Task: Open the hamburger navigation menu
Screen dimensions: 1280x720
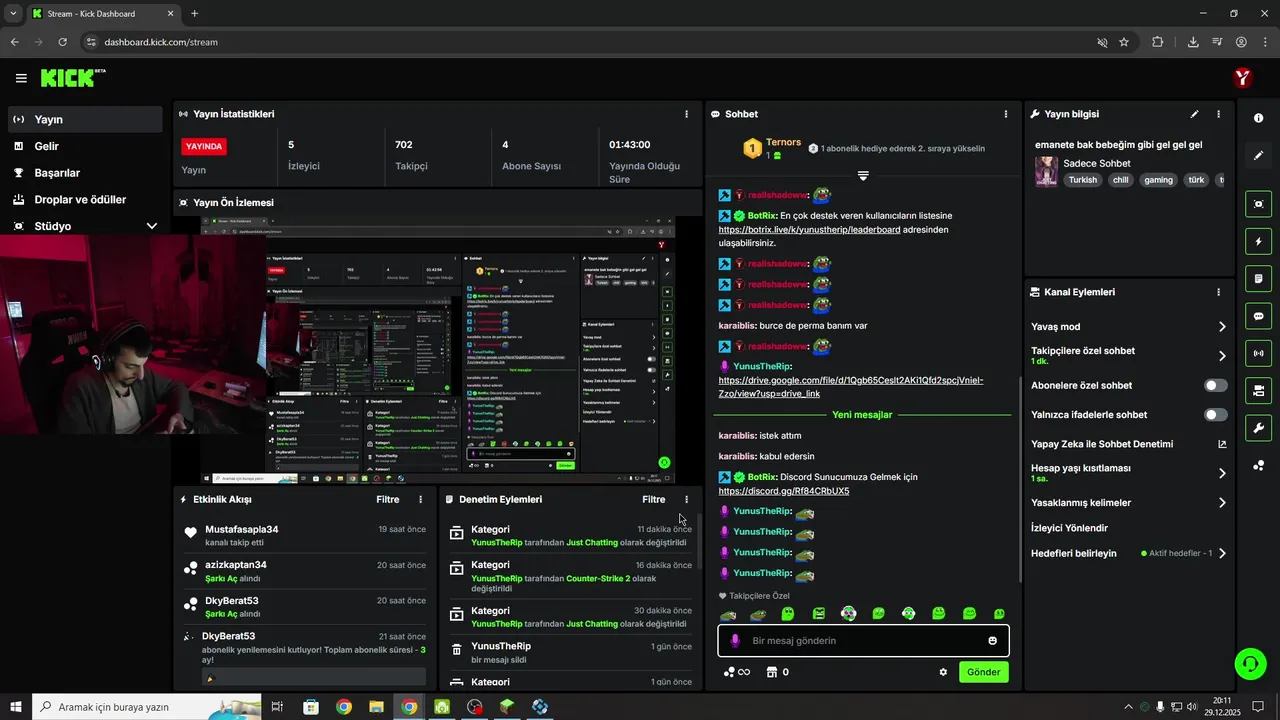Action: (21, 78)
